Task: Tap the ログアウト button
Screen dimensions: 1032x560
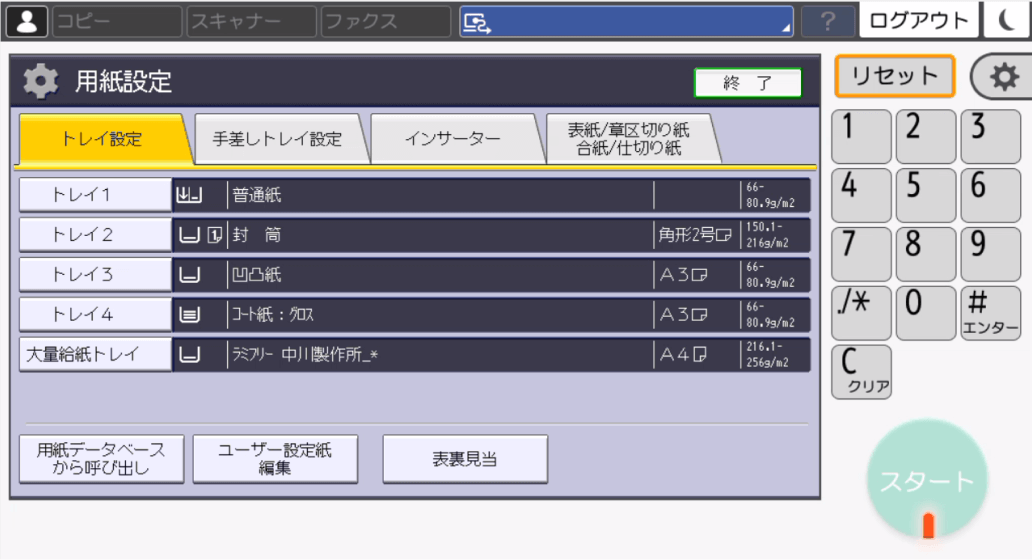Action: tap(919, 20)
